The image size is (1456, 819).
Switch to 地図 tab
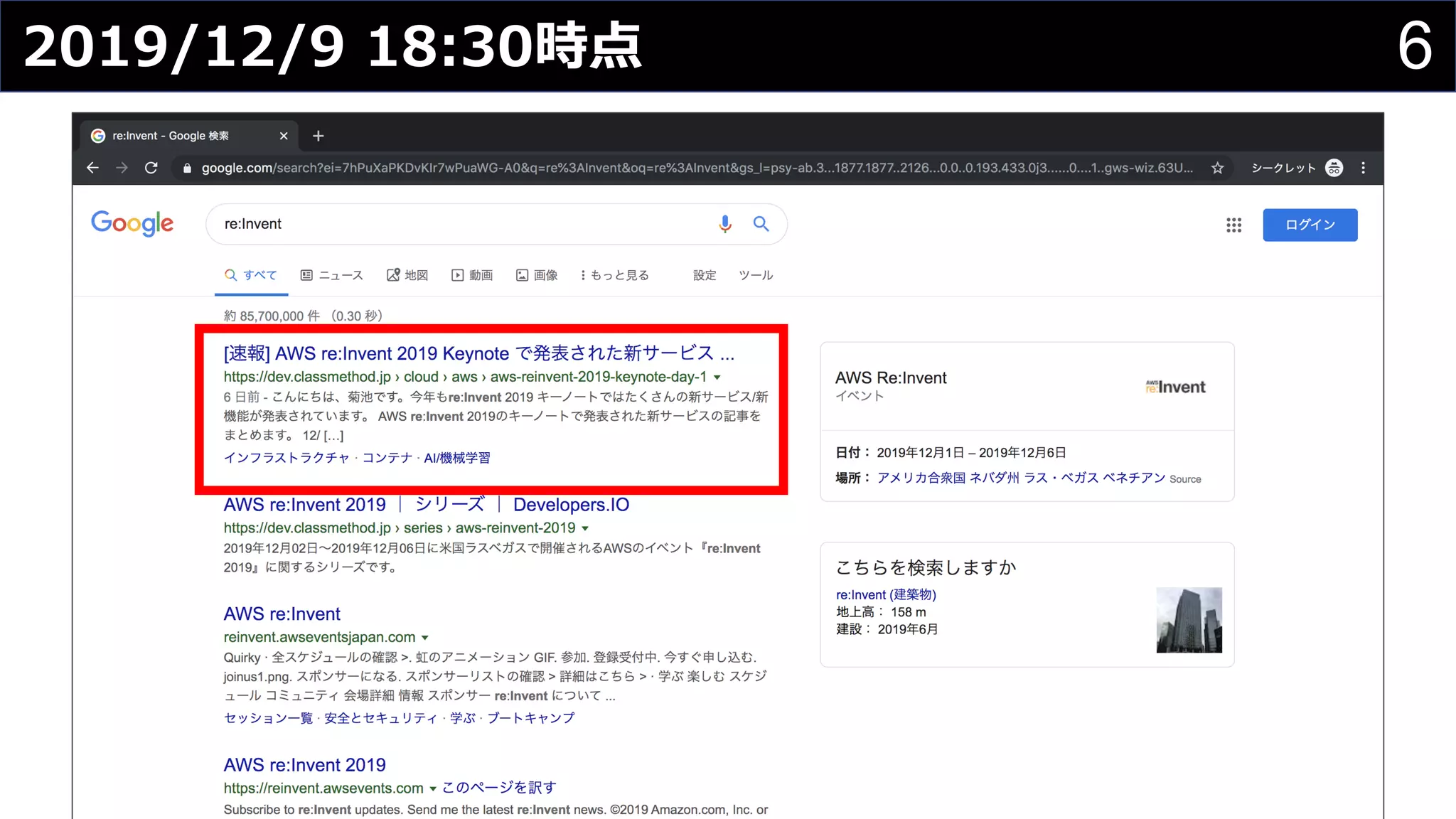click(x=407, y=275)
